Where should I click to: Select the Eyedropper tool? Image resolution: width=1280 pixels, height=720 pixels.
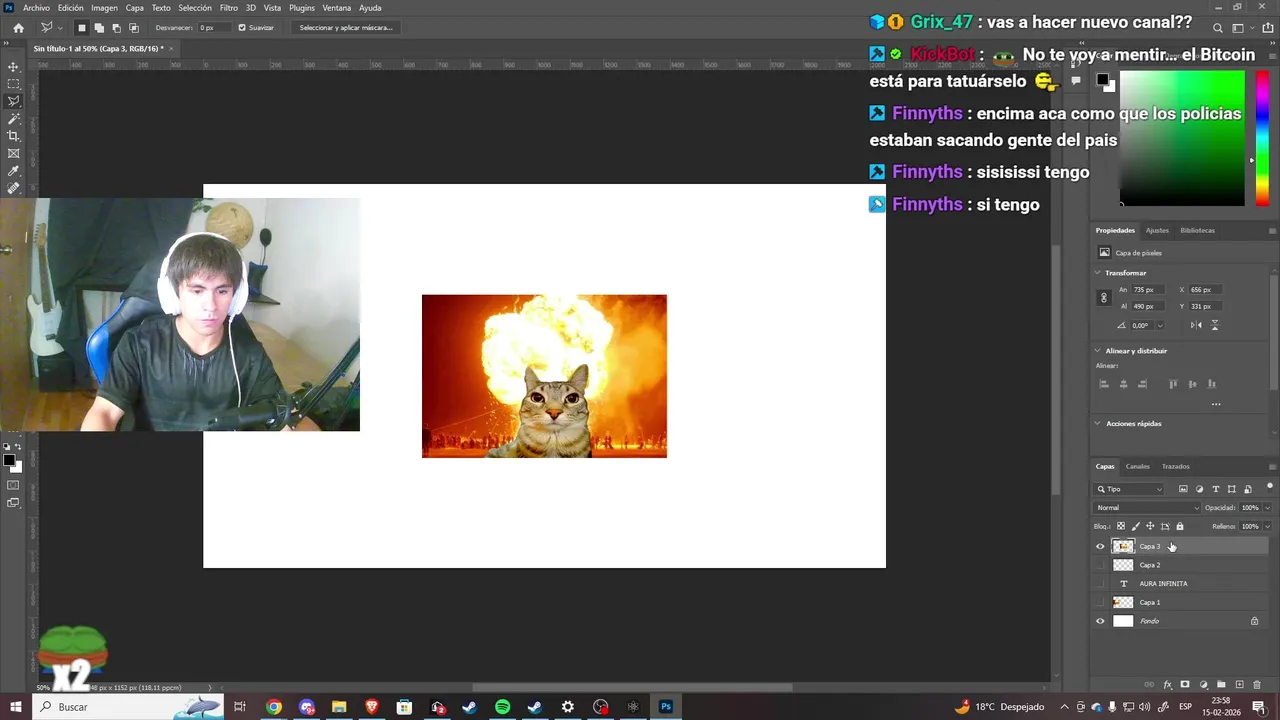13,171
